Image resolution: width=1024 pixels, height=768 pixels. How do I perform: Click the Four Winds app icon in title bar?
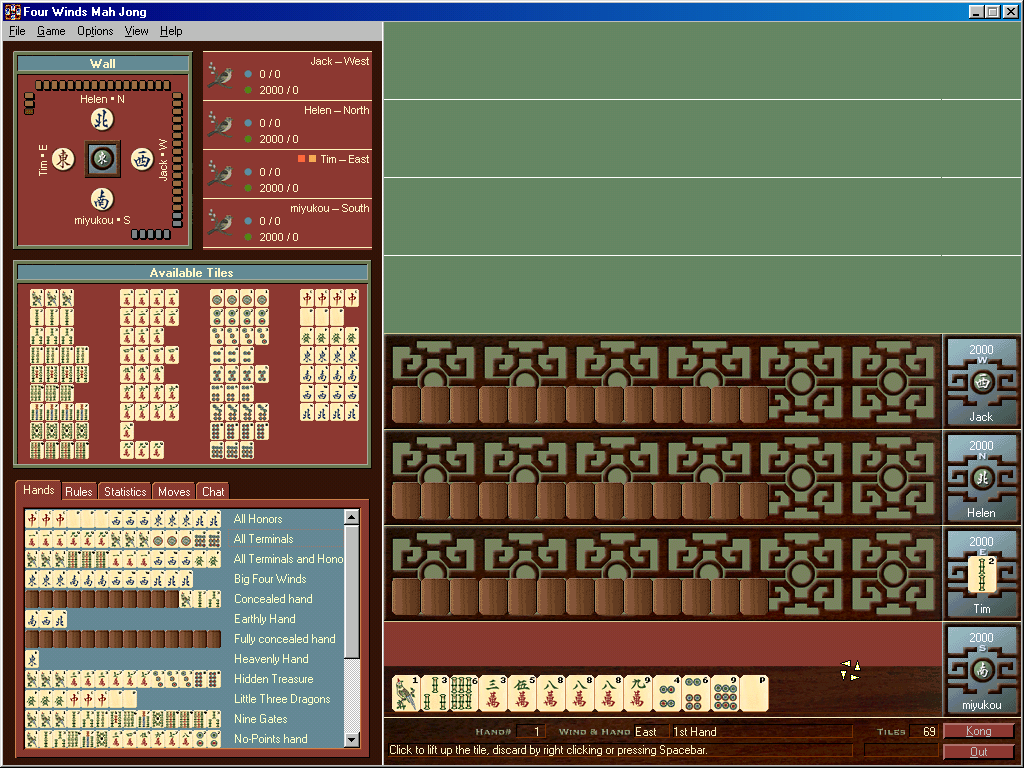(12, 11)
